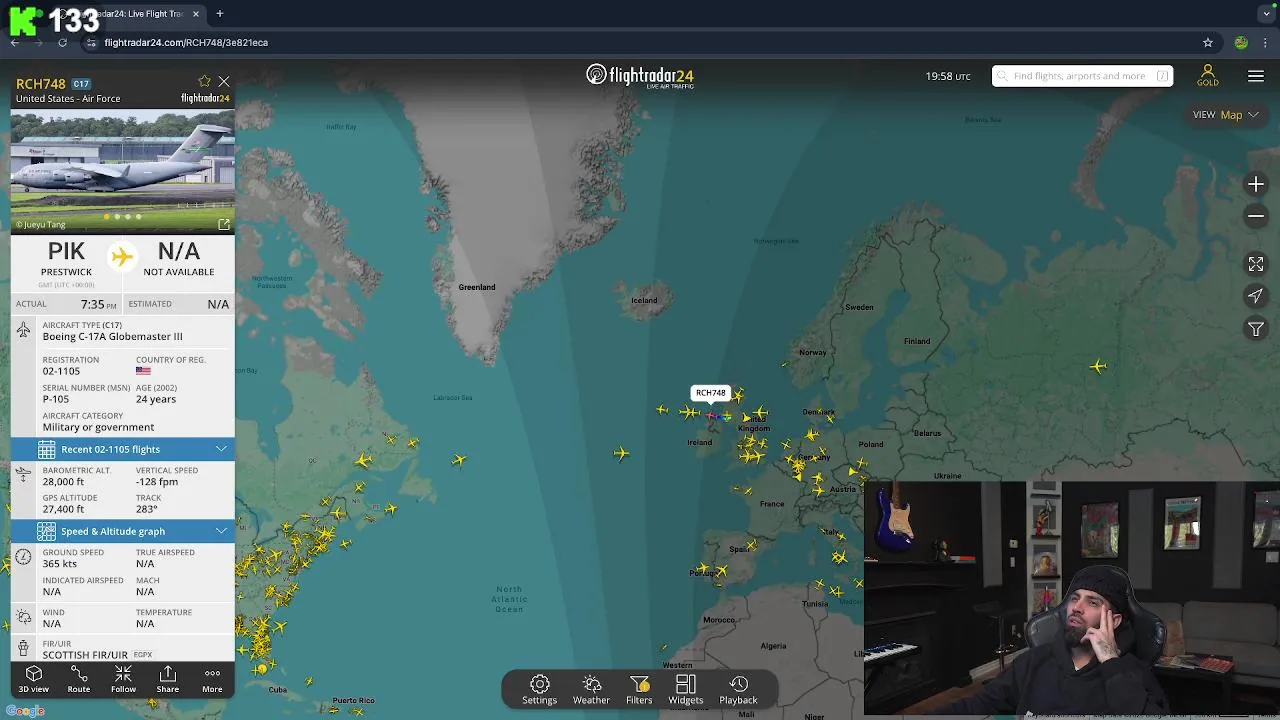The width and height of the screenshot is (1280, 720).
Task: Click the 365 kts ground speed value
Action: click(x=59, y=564)
